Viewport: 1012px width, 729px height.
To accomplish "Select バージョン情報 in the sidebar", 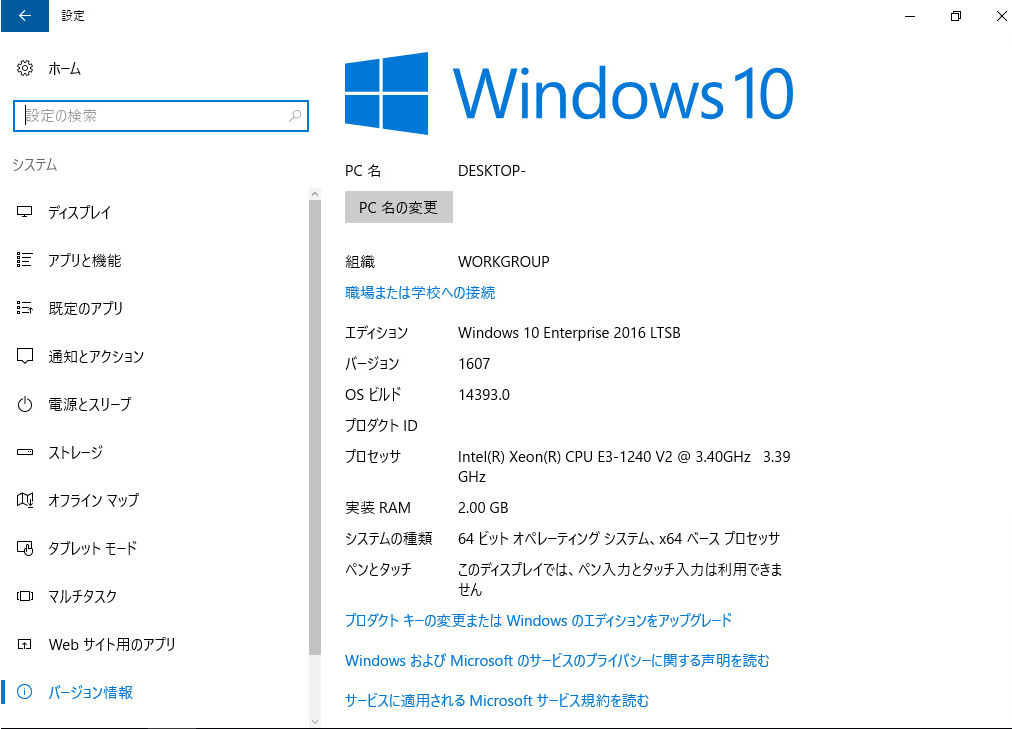I will [x=90, y=692].
